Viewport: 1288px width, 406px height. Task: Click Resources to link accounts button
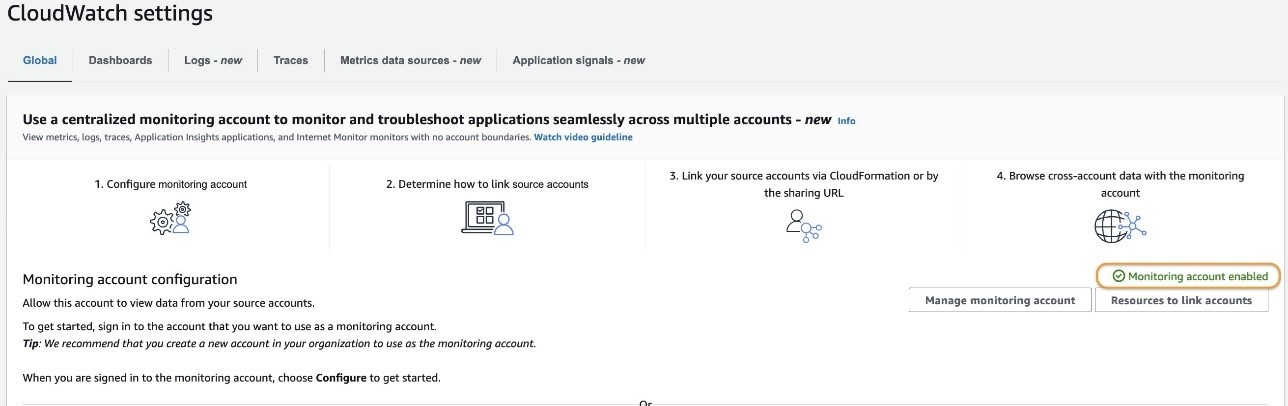pyautogui.click(x=1181, y=300)
